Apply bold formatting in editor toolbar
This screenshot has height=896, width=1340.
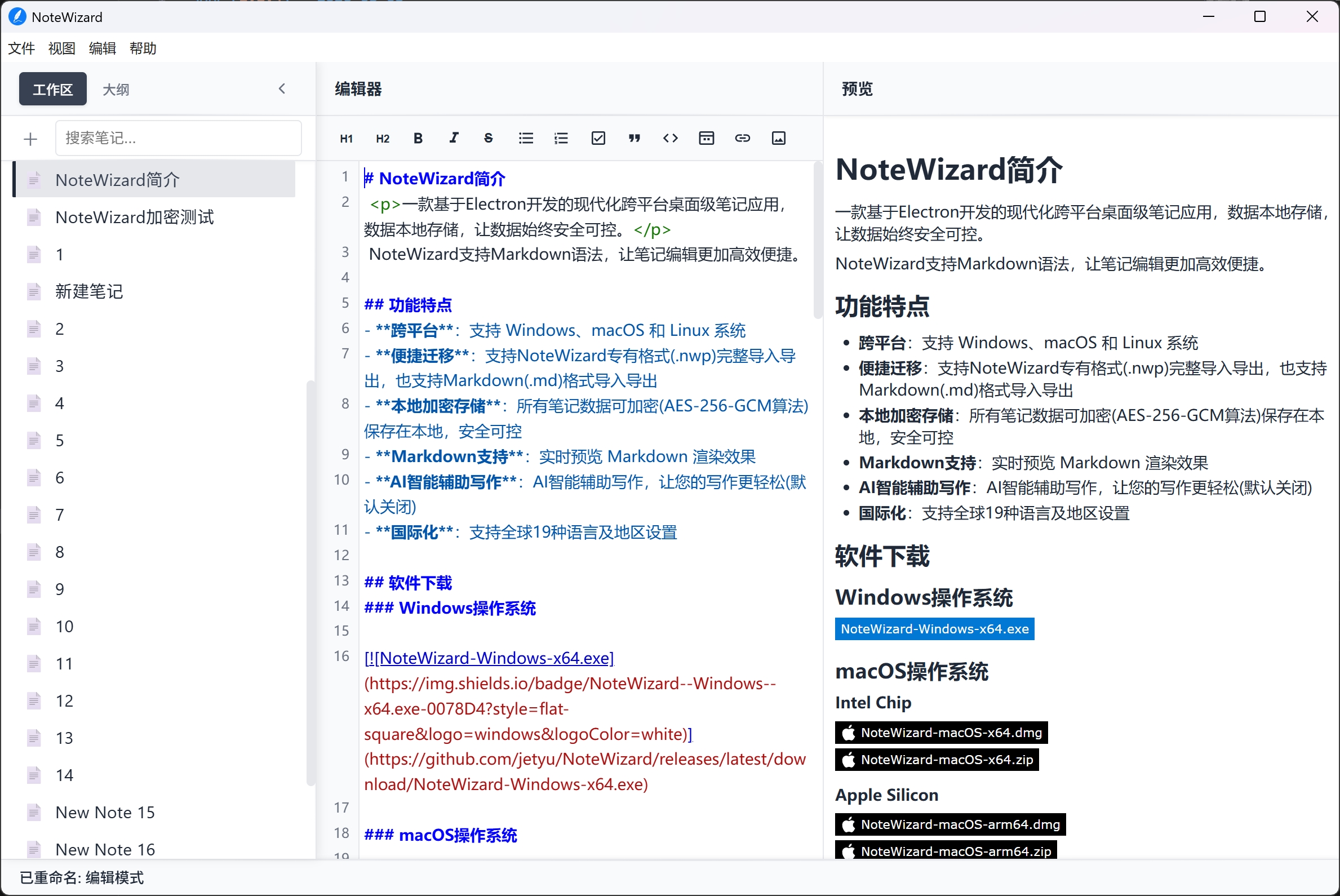418,138
